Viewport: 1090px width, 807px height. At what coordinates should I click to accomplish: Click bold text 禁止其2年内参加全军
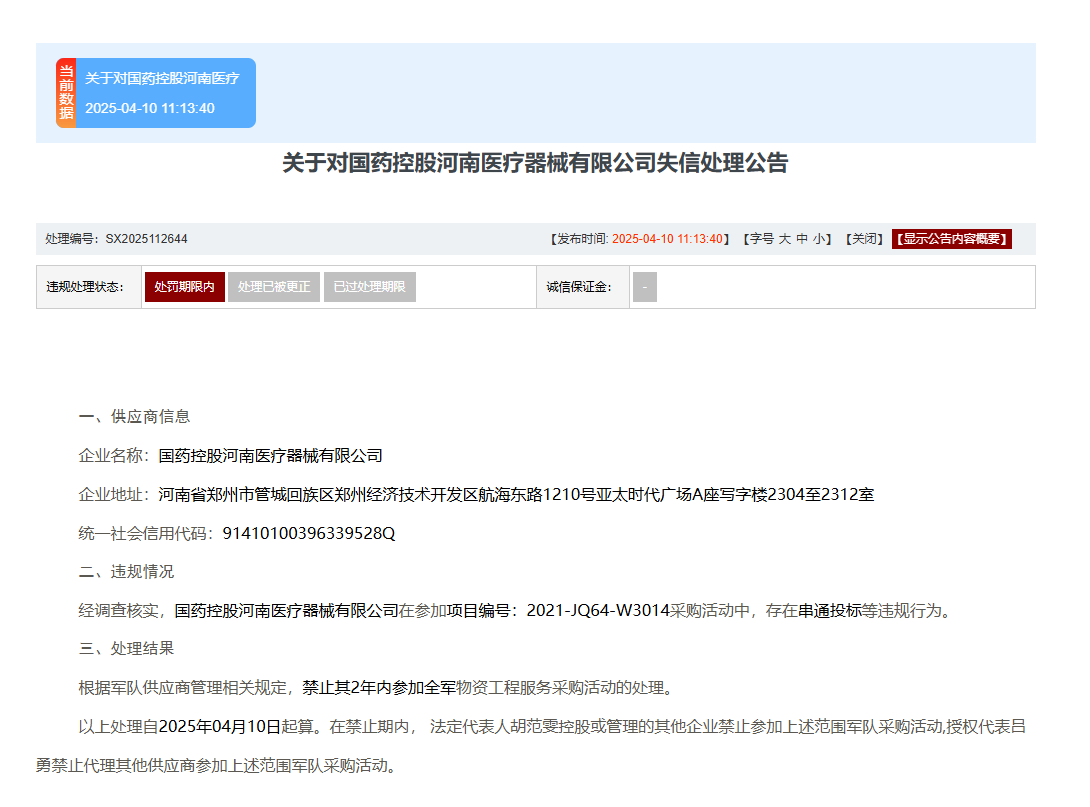pyautogui.click(x=379, y=687)
